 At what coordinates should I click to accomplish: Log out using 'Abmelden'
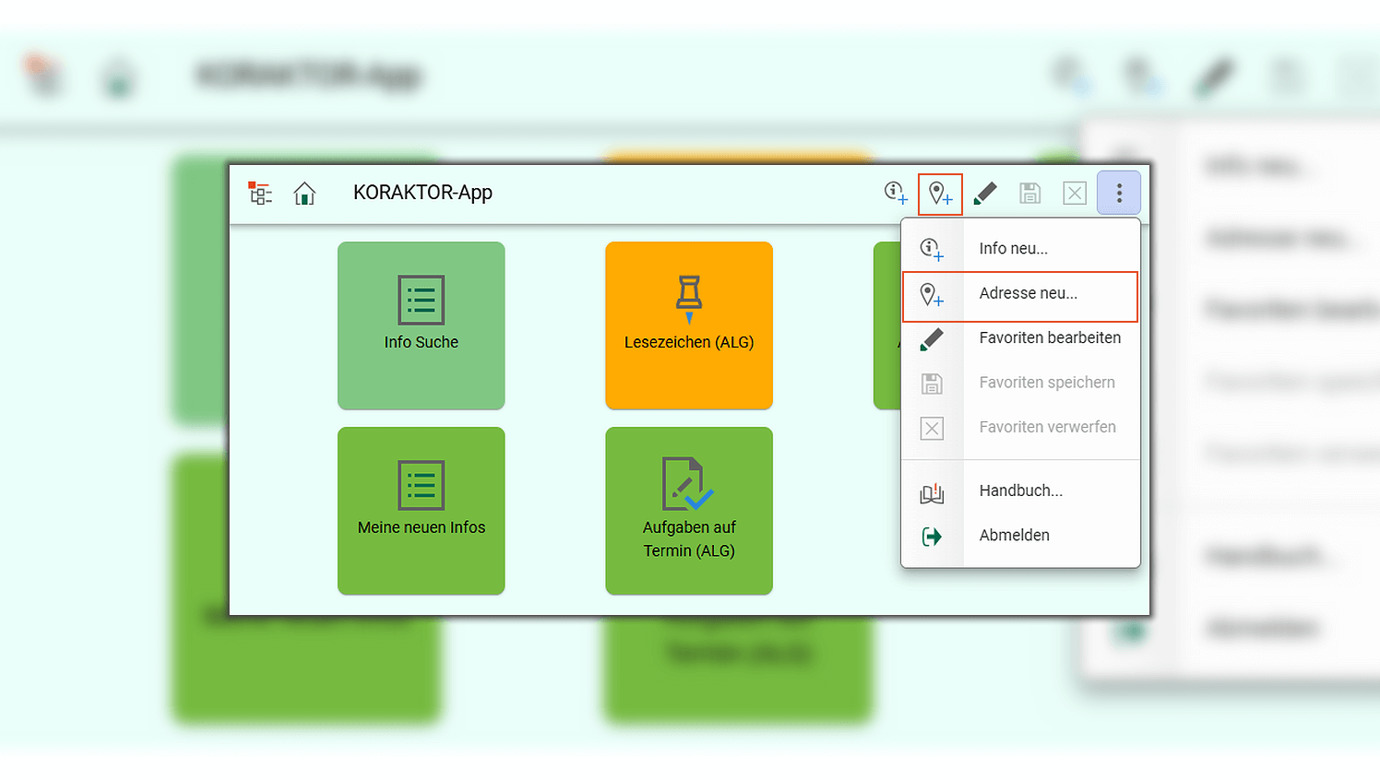click(x=1014, y=535)
